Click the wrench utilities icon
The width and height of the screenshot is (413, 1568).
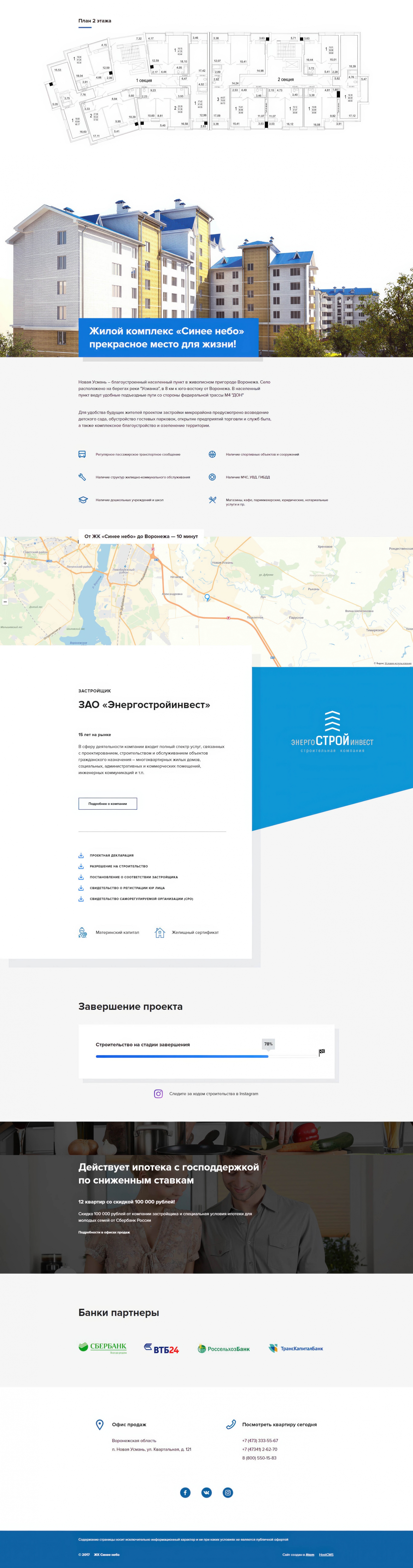click(x=82, y=477)
